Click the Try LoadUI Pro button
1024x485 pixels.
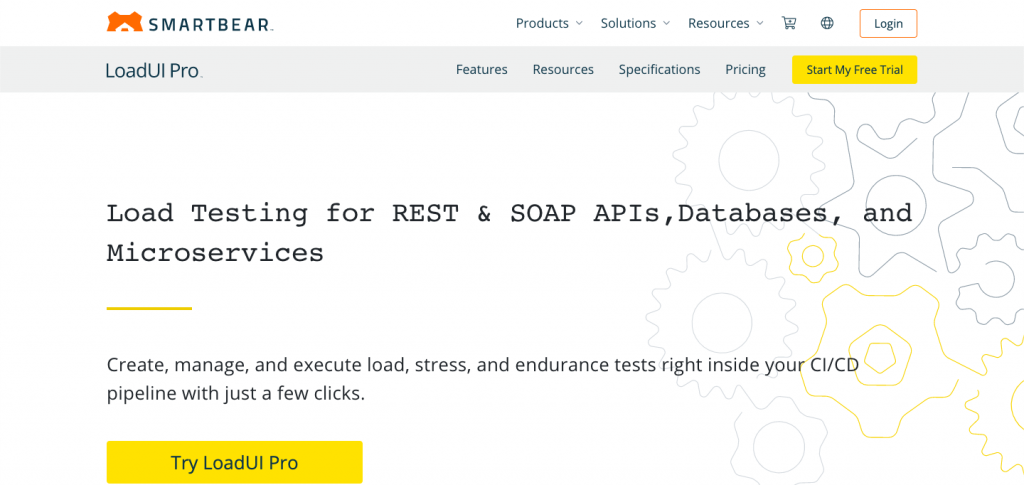coord(234,462)
